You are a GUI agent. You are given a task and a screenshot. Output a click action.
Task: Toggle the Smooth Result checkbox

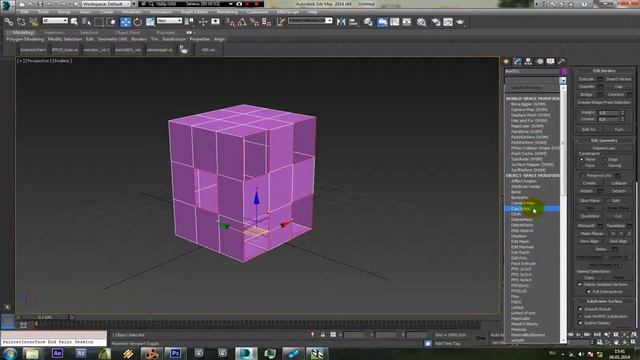tap(580, 309)
